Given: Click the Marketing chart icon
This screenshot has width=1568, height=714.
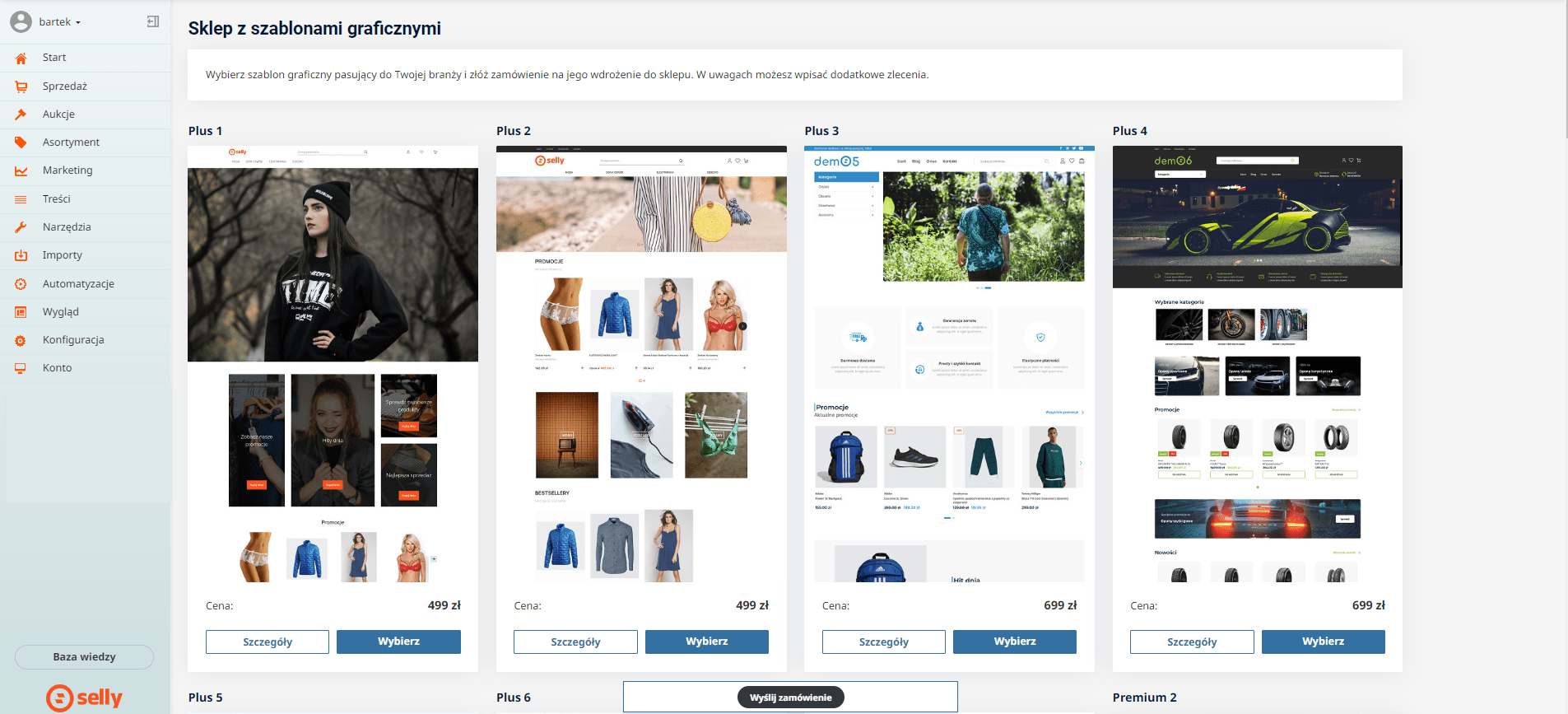Looking at the screenshot, I should tap(21, 170).
